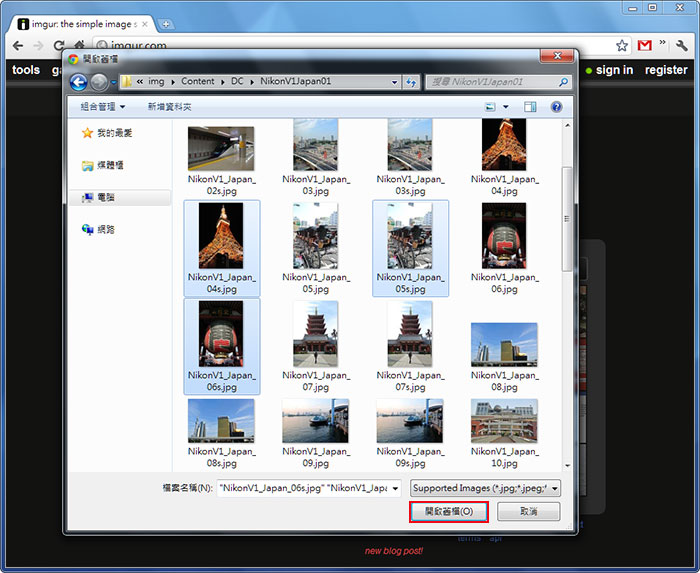Click Chrome browser back arrow
Viewport: 700px width, 573px height.
pyautogui.click(x=18, y=46)
